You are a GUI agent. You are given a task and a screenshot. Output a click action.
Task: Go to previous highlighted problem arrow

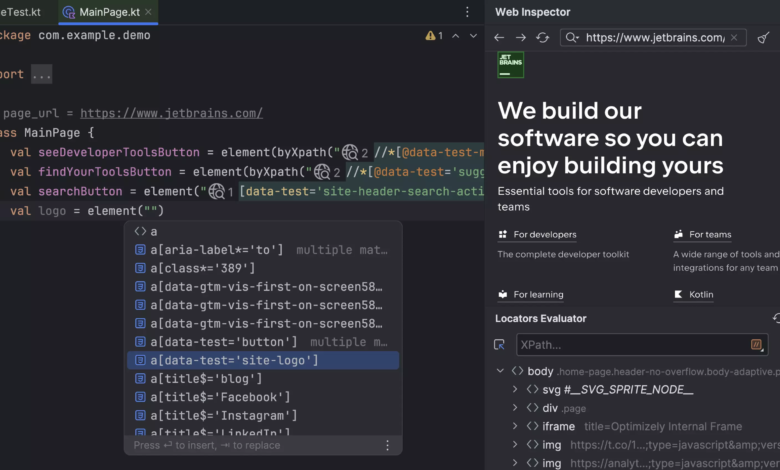(456, 36)
